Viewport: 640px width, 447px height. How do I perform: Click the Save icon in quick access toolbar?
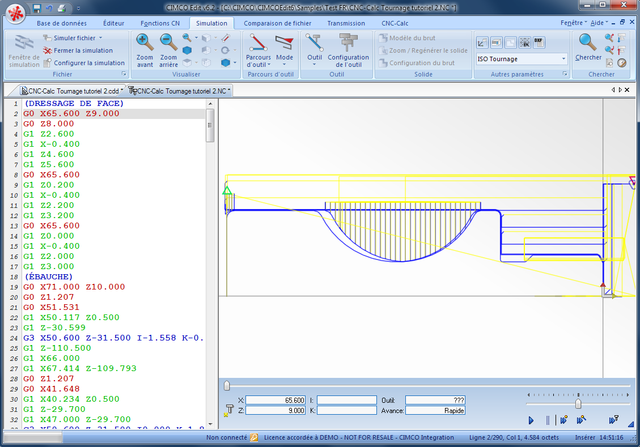point(37,8)
